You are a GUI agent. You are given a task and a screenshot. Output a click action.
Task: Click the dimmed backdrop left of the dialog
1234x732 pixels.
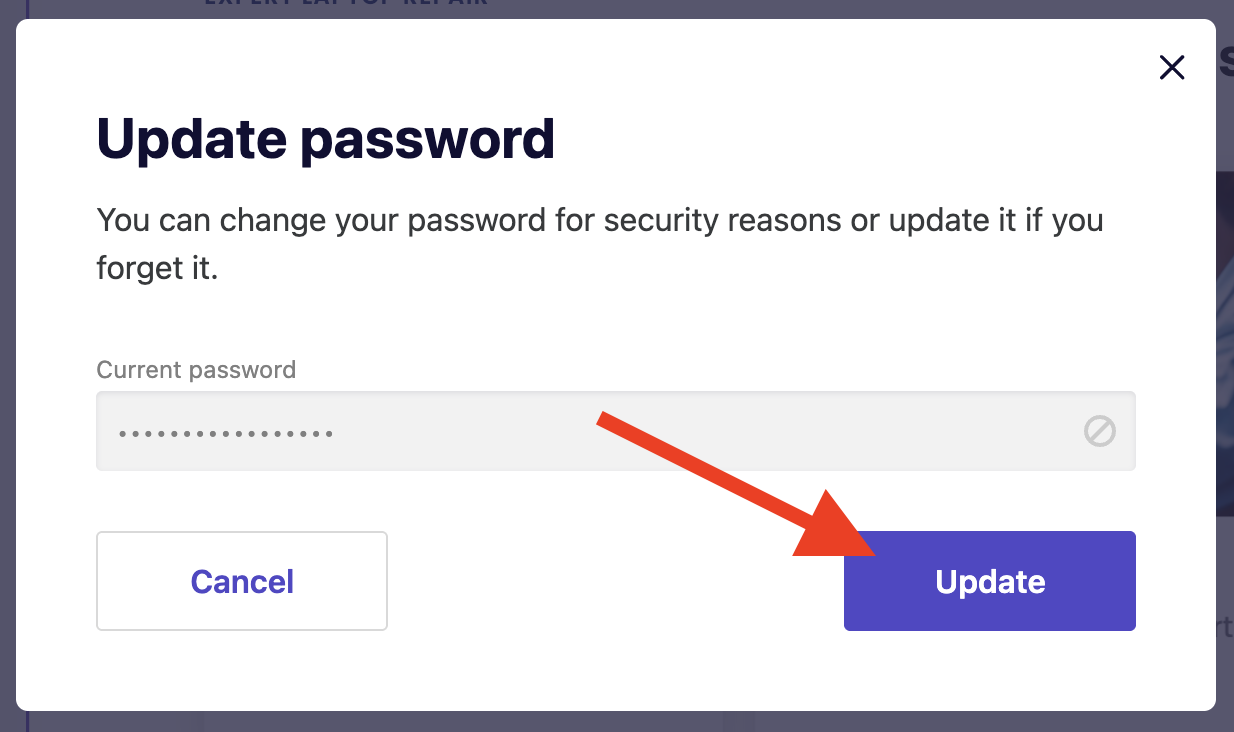coord(7,400)
